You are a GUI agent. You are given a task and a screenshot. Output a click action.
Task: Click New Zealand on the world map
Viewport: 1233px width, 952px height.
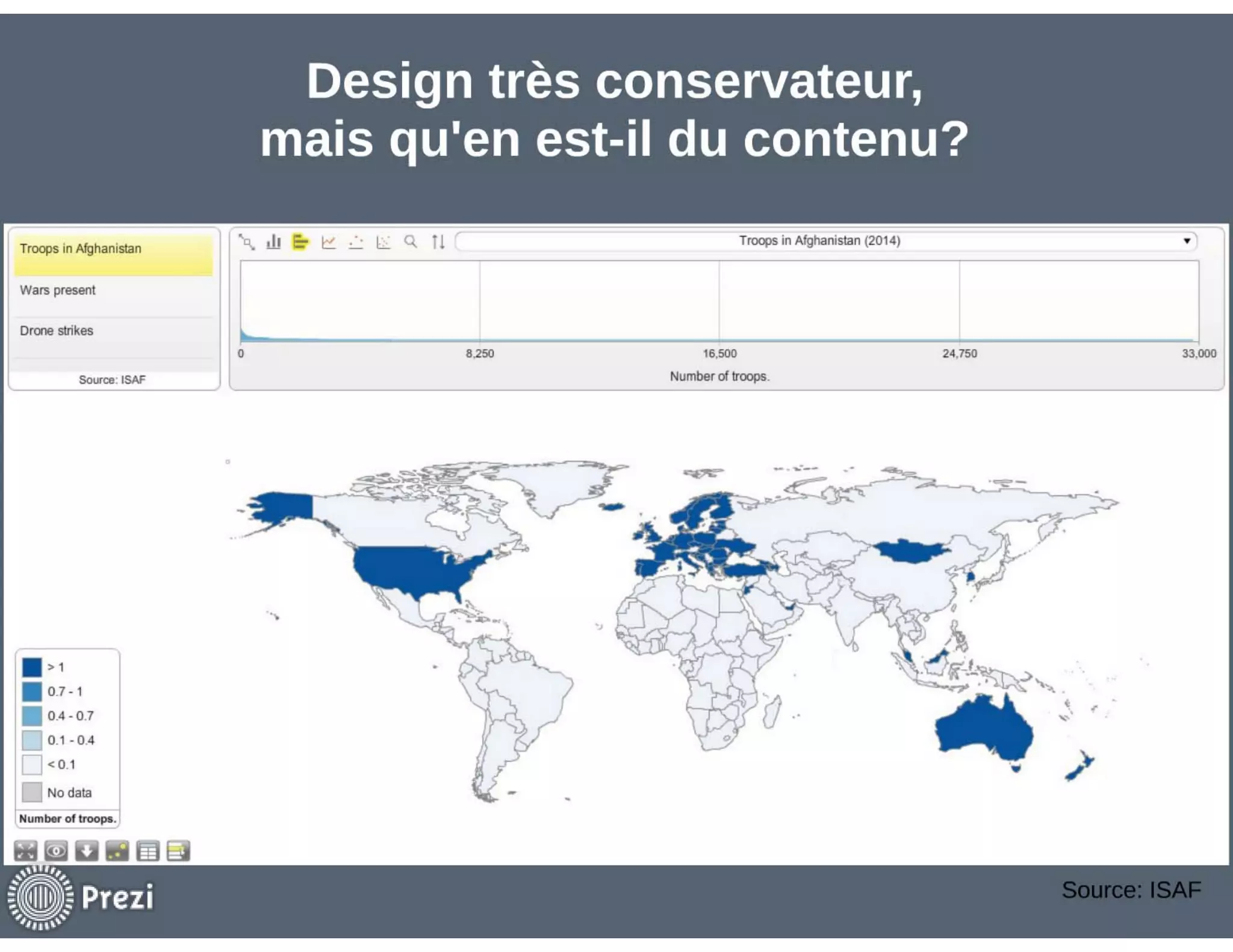(1080, 766)
